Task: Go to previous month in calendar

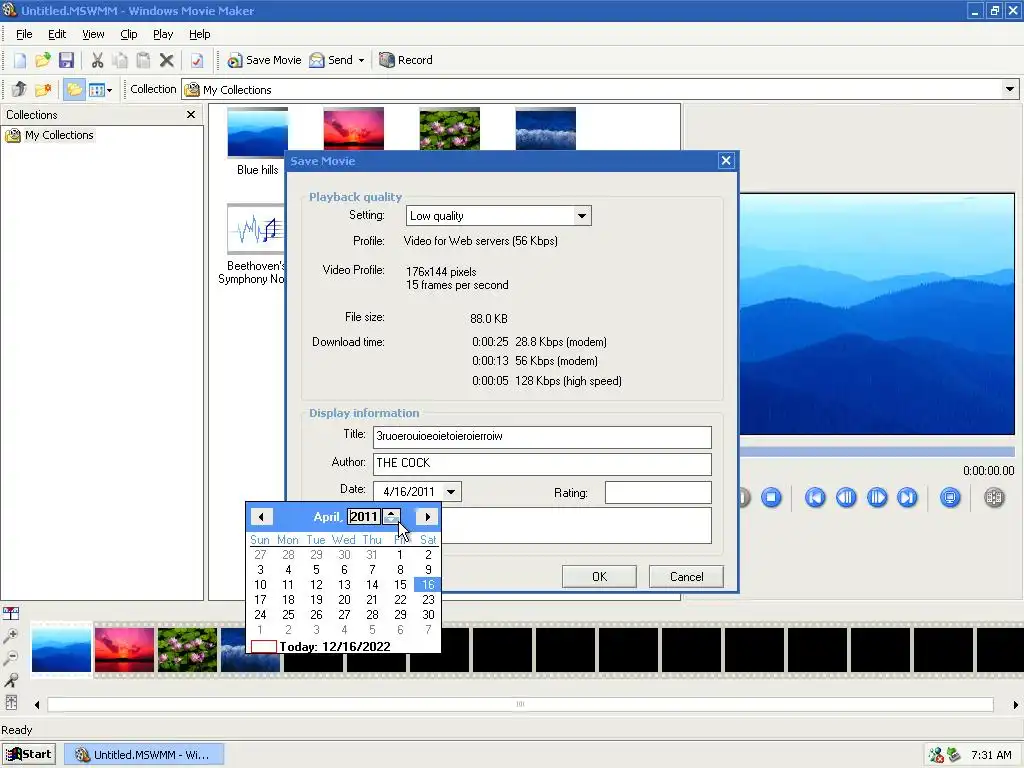Action: [x=261, y=517]
